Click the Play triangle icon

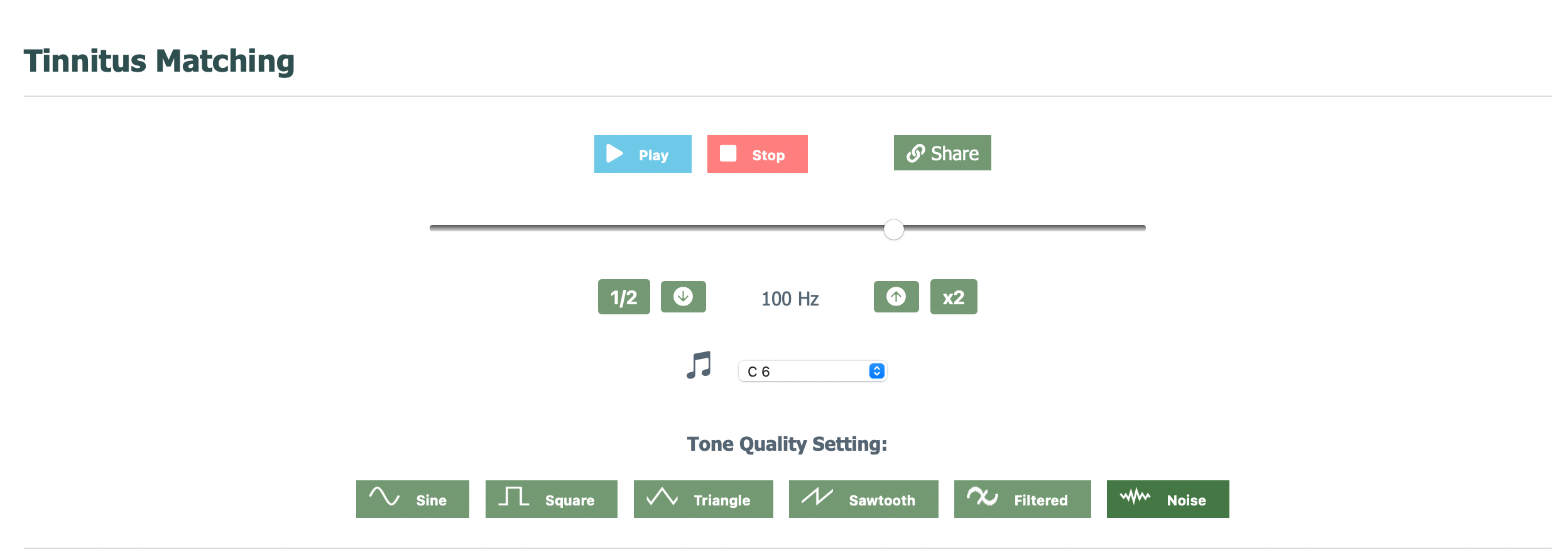614,154
